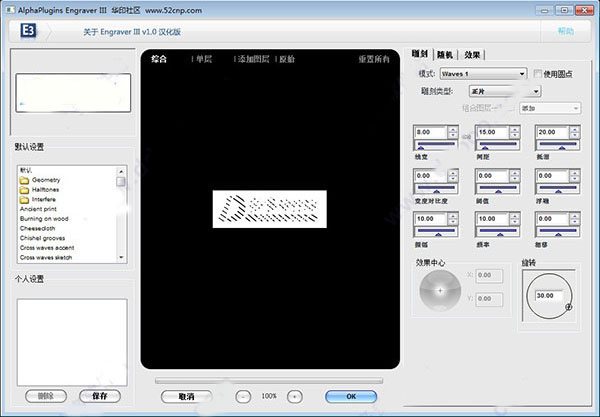Step up the 8.00 line width value
600x417 pixels.
coord(453,130)
